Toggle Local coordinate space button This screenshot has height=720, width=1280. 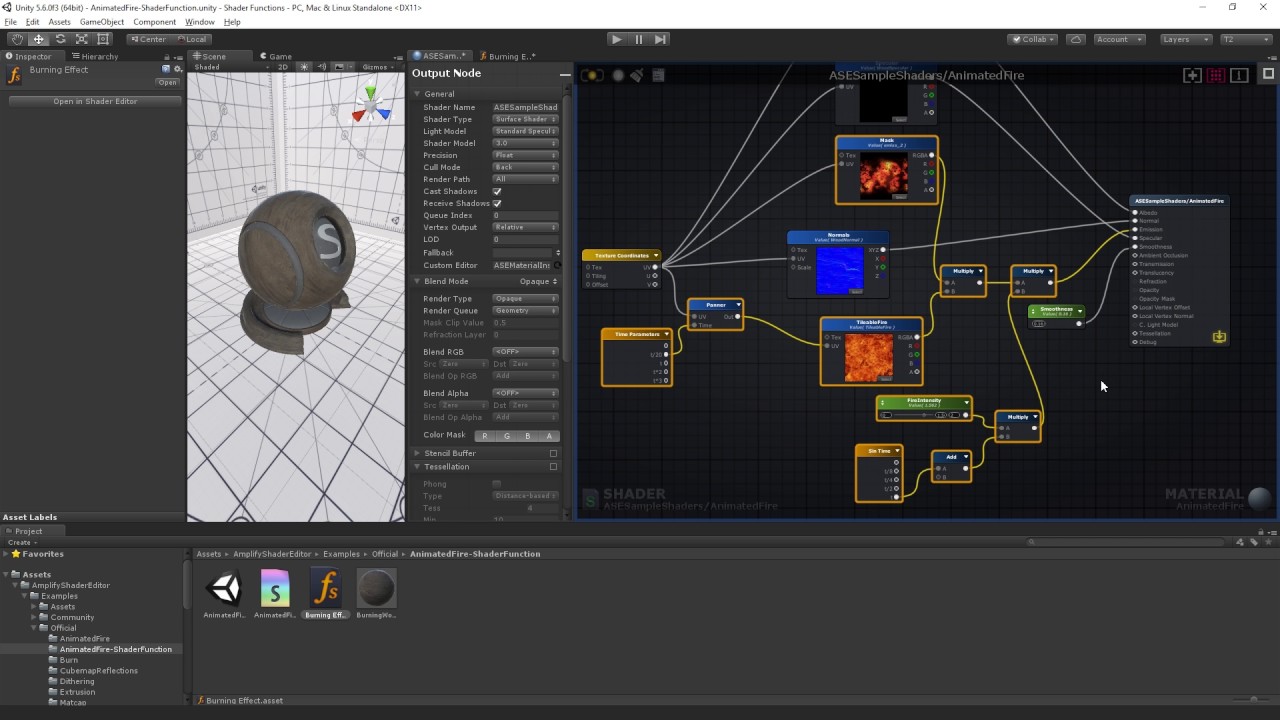tap(191, 39)
